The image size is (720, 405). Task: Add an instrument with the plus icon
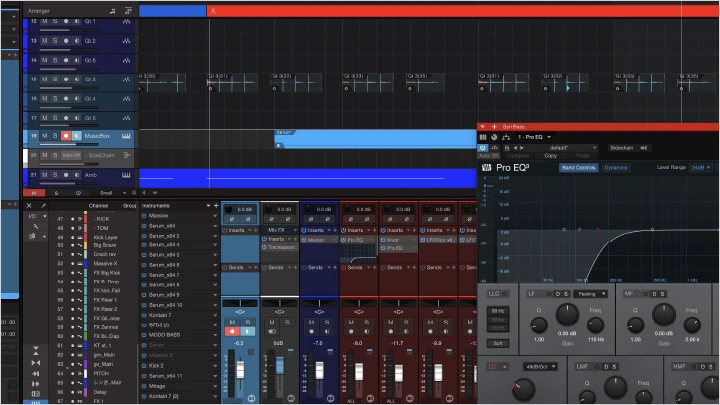(x=216, y=206)
